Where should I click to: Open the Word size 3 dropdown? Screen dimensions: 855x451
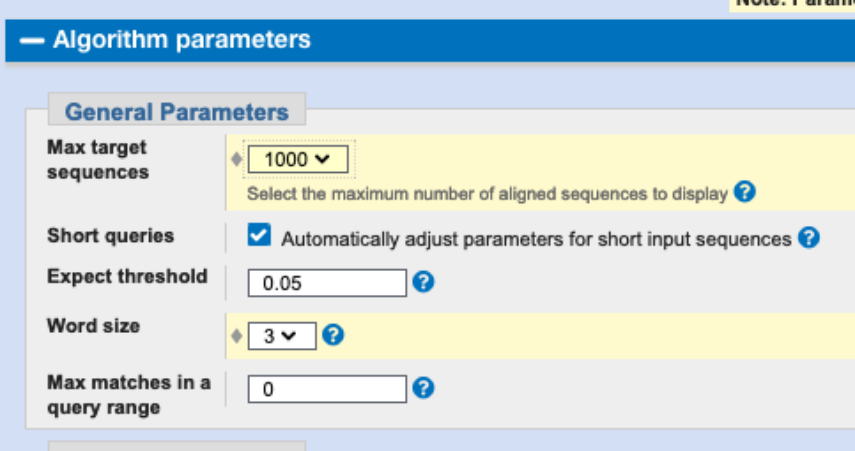[x=282, y=336]
